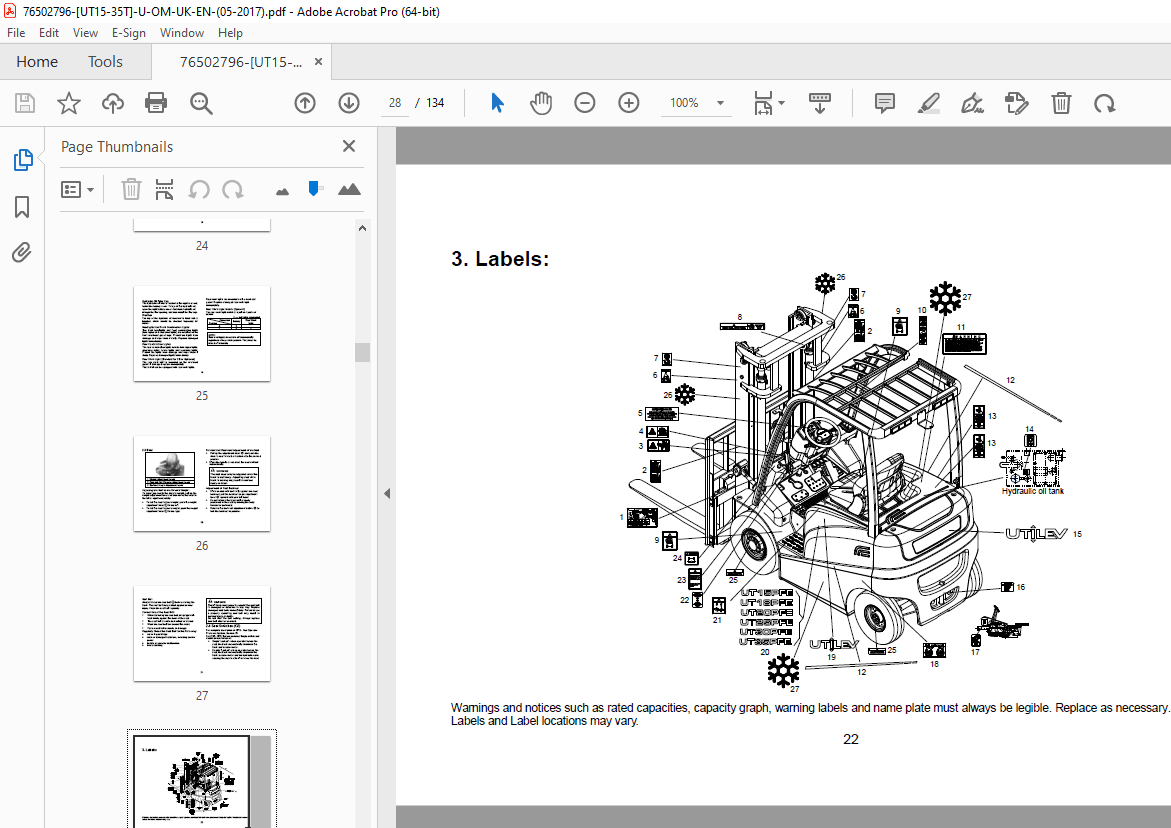1171x828 pixels.
Task: Select the Hand tool
Action: click(540, 102)
